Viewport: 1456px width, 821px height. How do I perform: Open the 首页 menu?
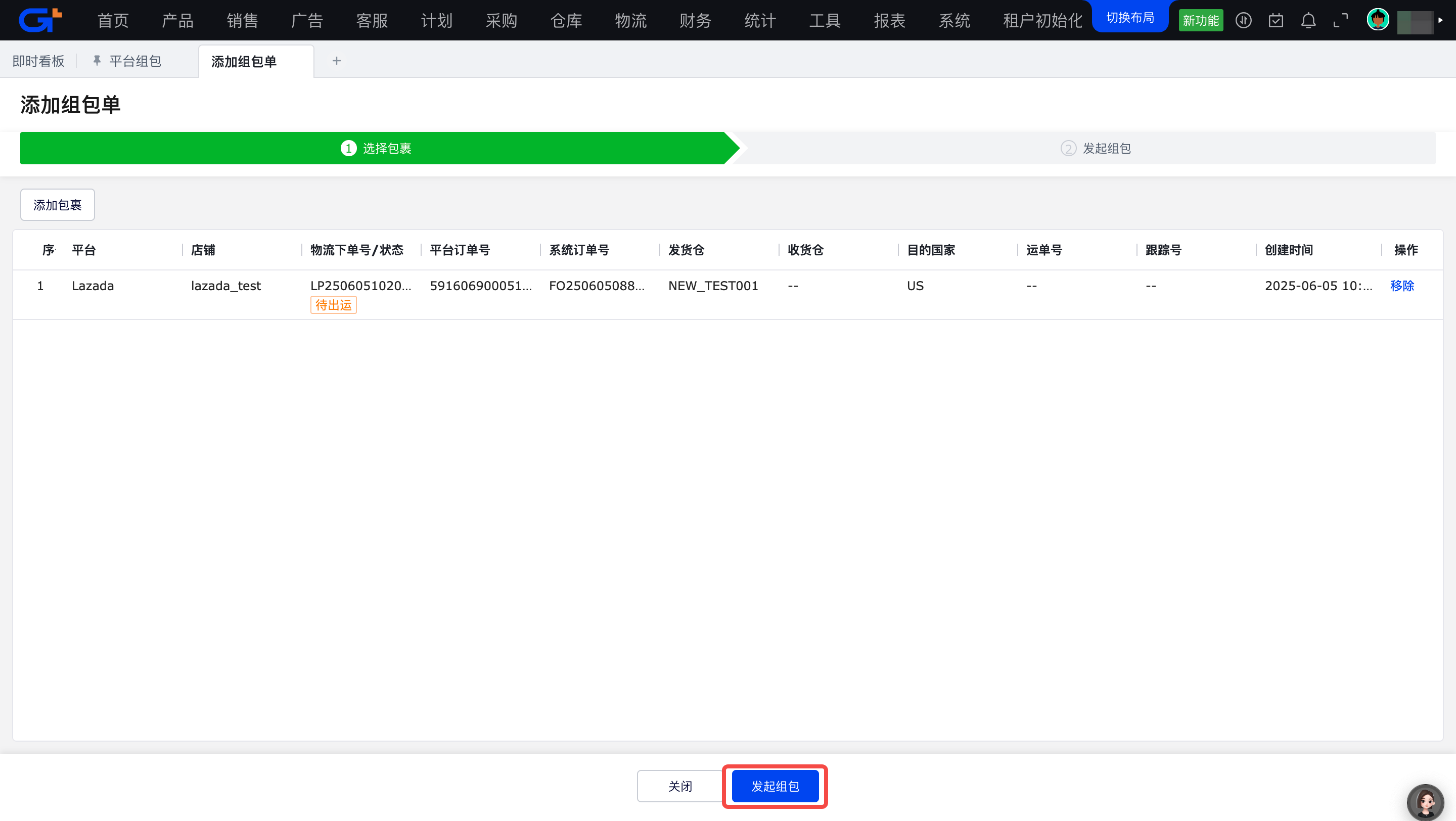[113, 20]
